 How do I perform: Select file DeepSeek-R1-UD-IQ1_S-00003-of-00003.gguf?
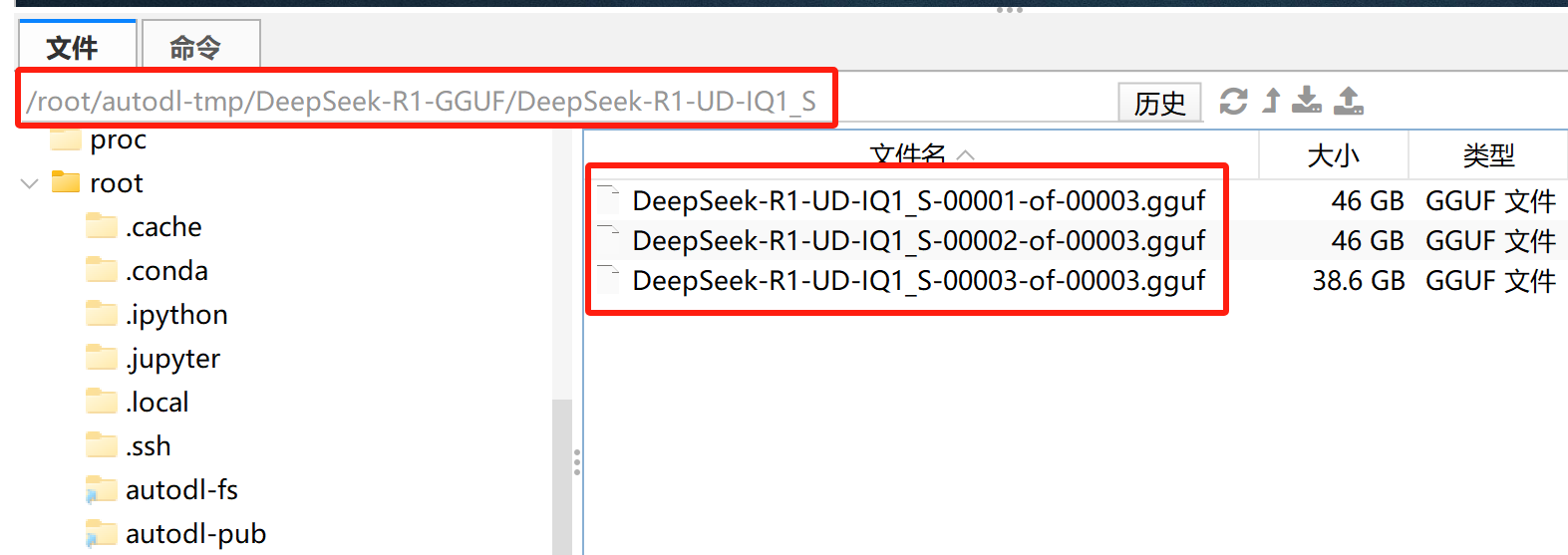919,281
